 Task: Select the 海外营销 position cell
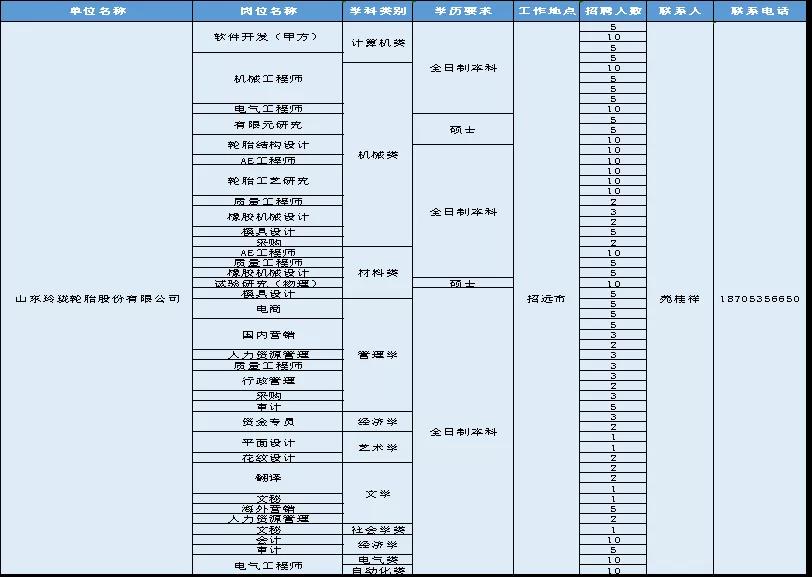tap(268, 509)
